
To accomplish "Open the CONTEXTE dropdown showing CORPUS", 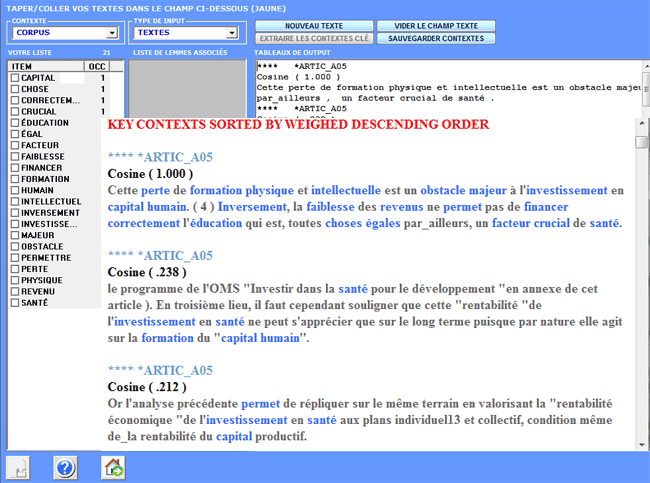I will click(112, 33).
